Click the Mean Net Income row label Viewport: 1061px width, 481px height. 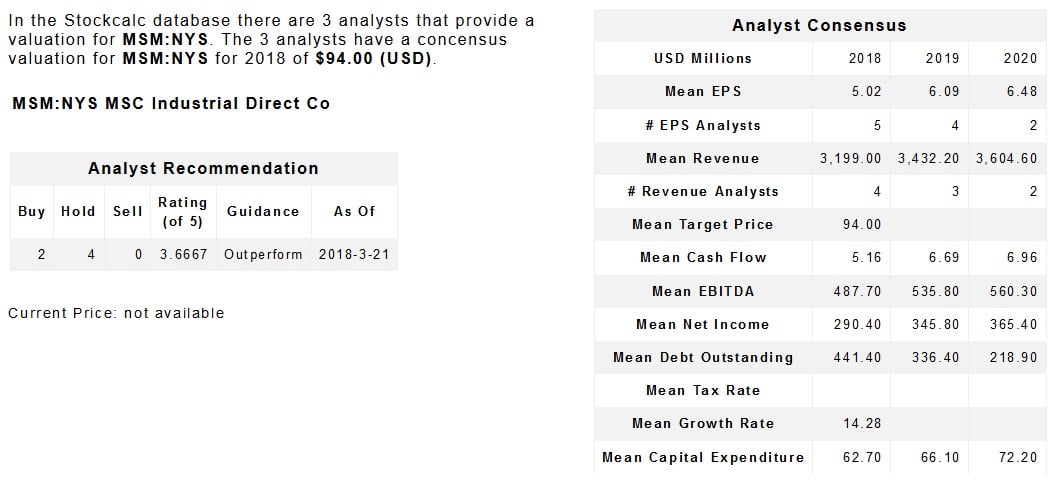coord(703,324)
